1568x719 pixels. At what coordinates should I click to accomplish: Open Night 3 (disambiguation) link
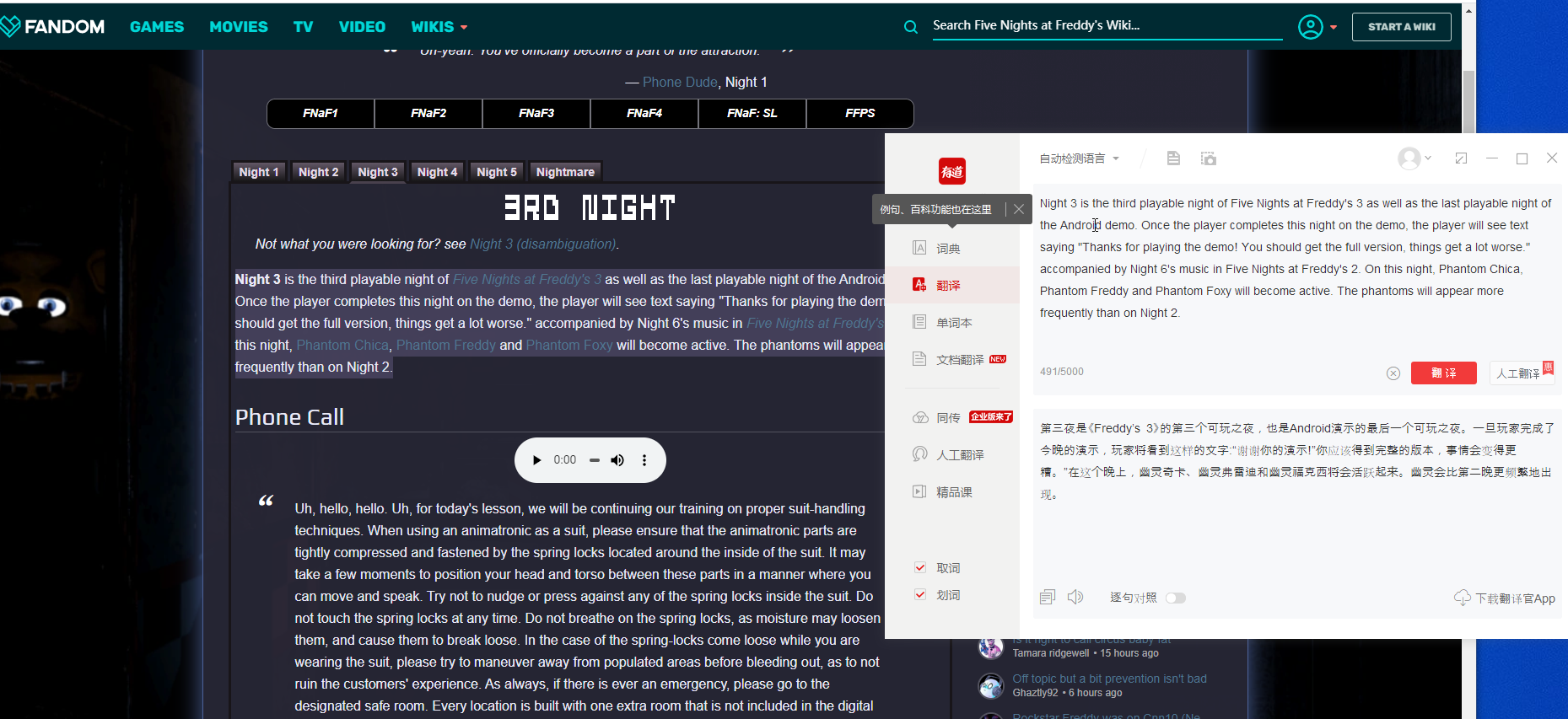pyautogui.click(x=542, y=244)
